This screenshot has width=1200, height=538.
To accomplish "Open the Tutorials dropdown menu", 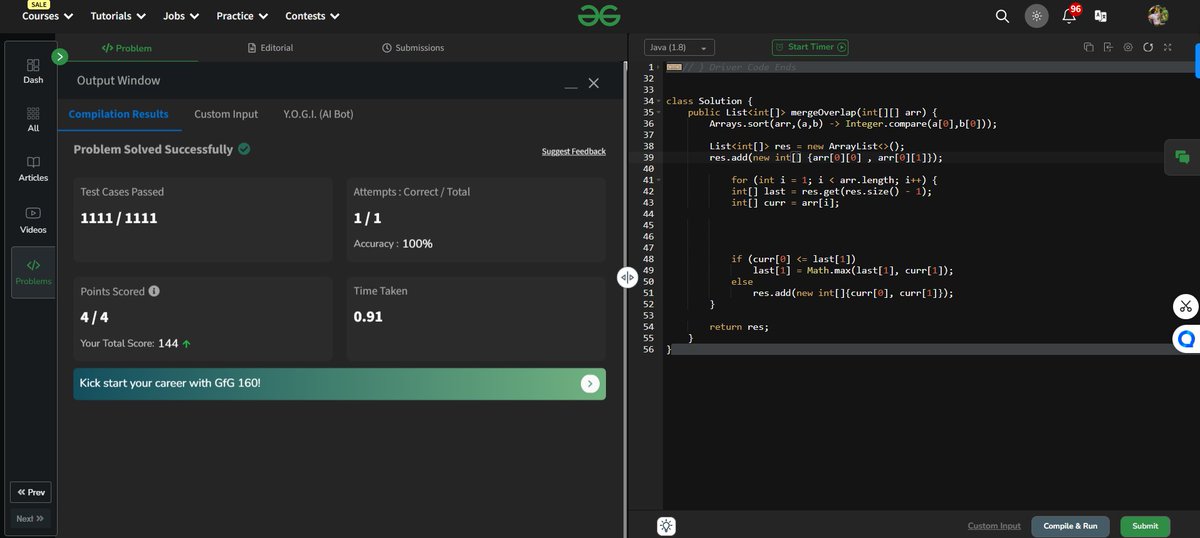I will coord(118,16).
